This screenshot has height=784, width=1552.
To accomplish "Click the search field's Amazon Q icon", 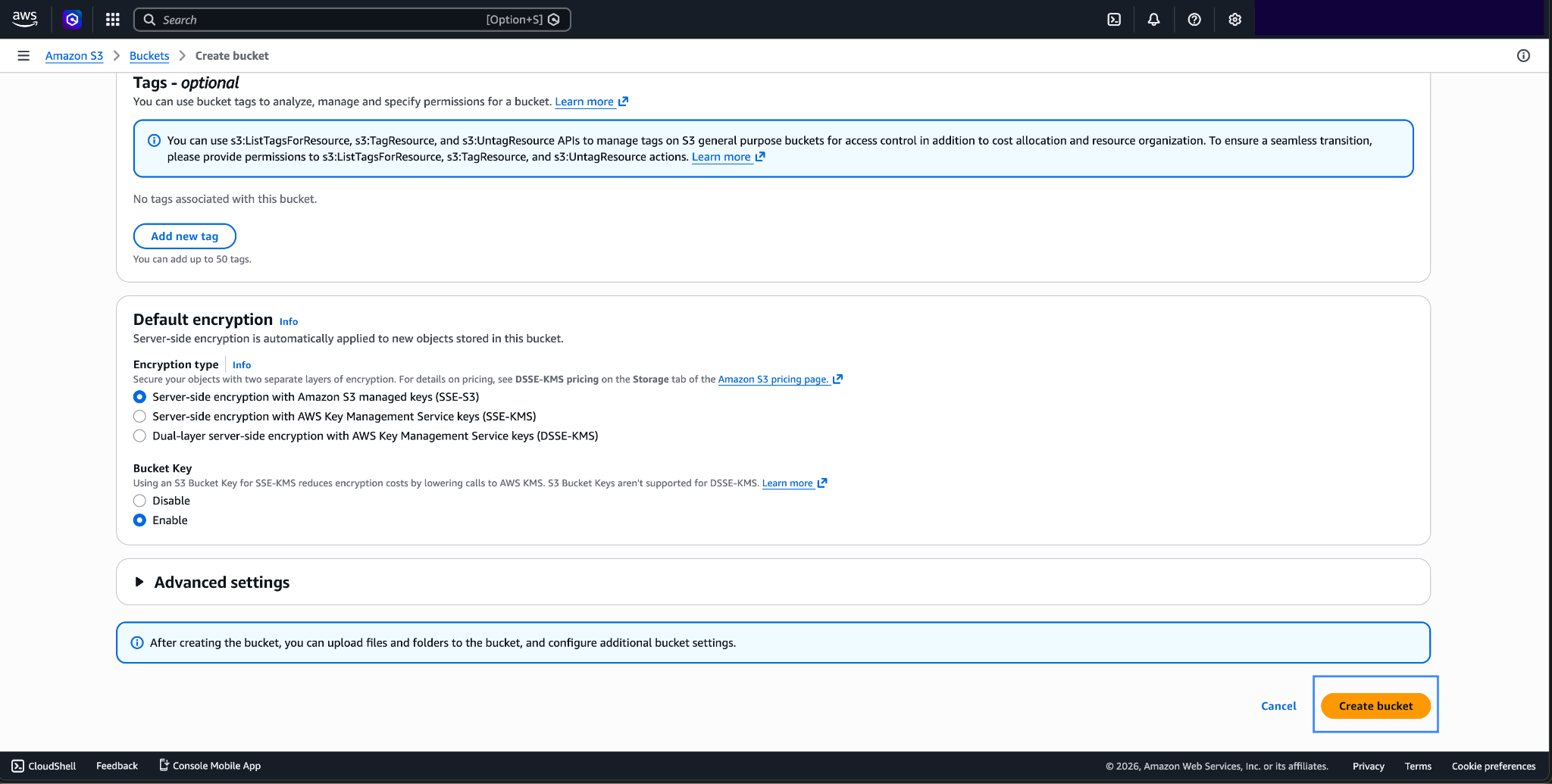I will point(554,20).
